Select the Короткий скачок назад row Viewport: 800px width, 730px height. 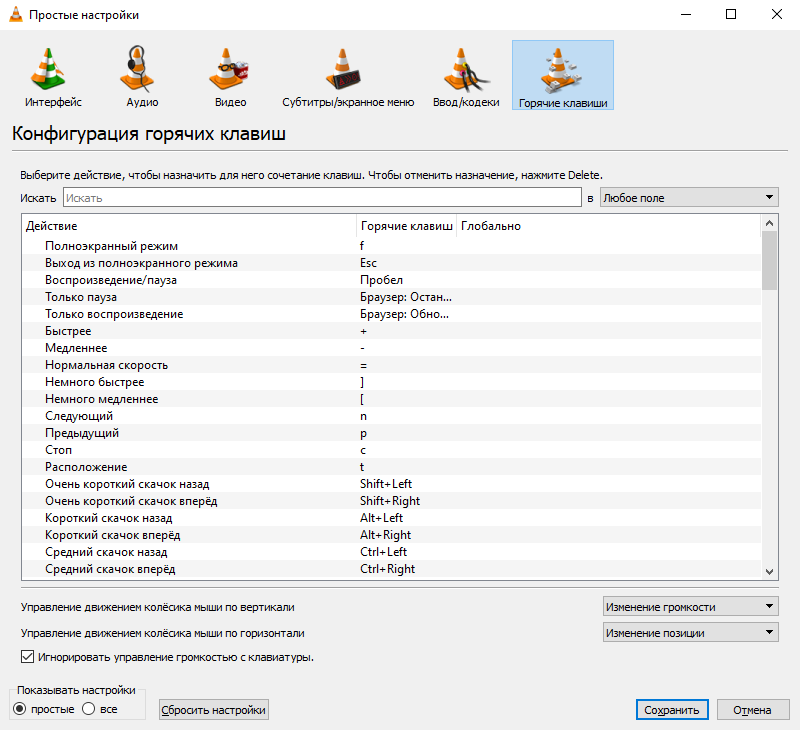pos(391,518)
